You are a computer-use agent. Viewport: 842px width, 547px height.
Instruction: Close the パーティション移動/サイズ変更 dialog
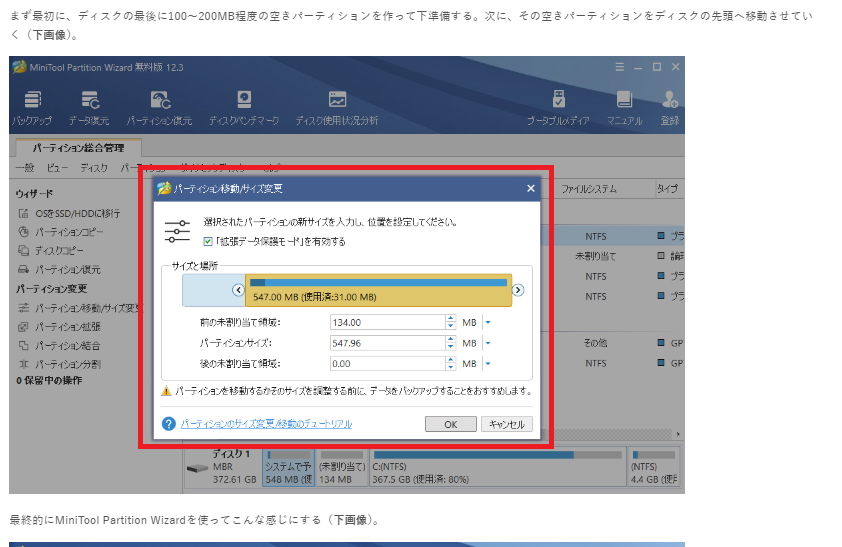(x=531, y=188)
